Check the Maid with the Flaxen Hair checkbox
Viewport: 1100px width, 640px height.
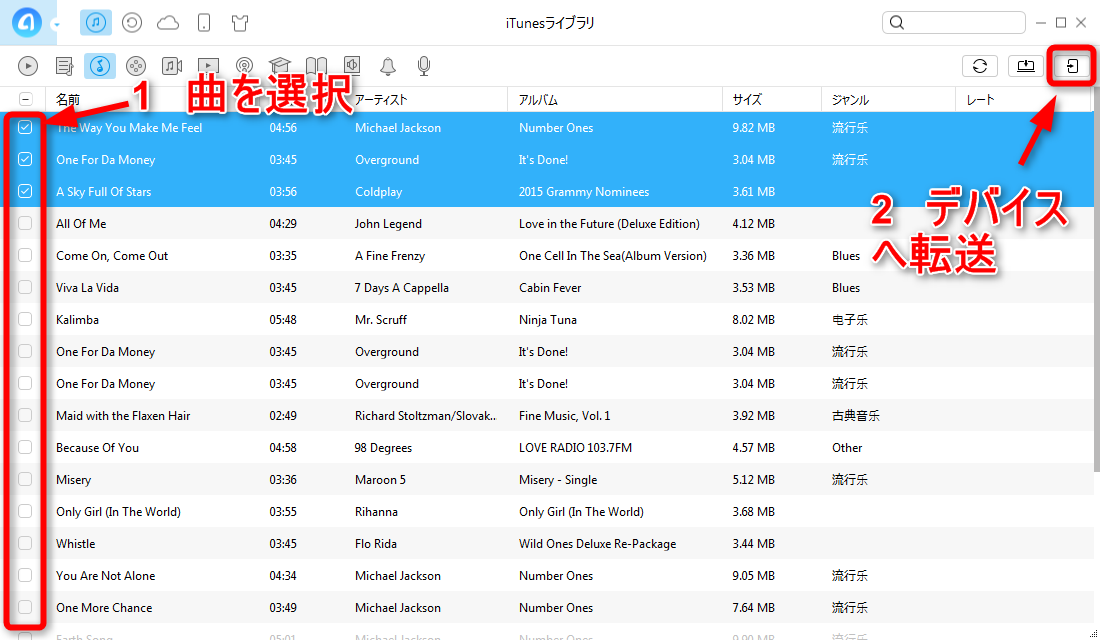[25, 415]
